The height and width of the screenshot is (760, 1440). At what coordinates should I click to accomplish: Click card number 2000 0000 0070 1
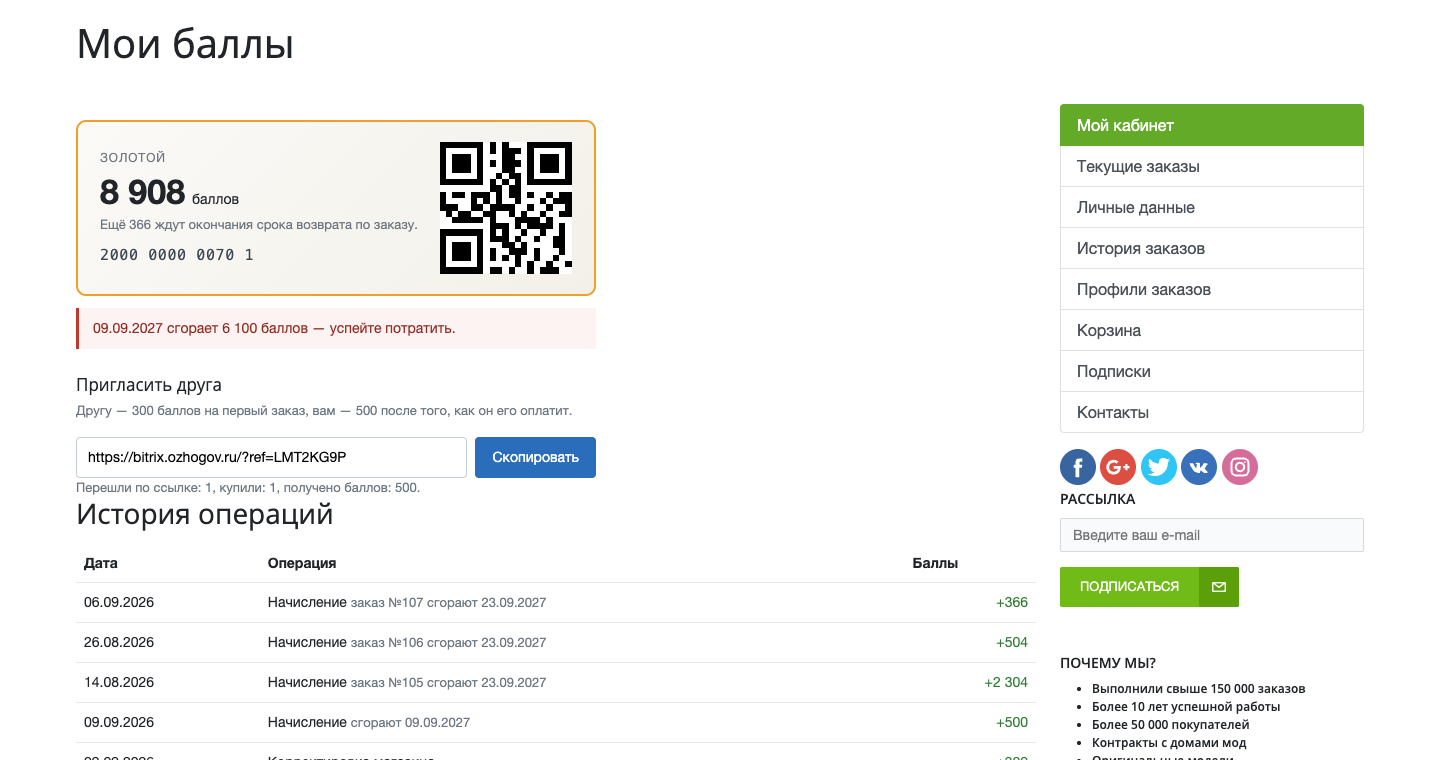click(177, 255)
